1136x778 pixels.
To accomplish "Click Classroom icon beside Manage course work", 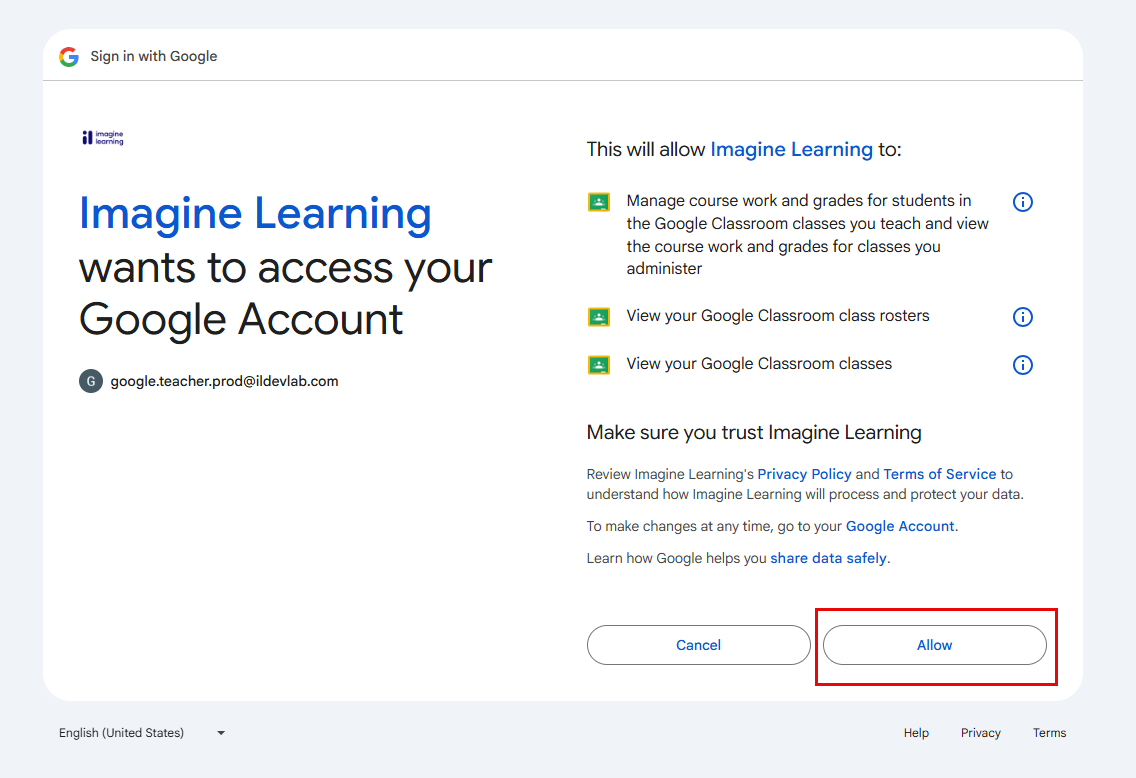I will click(598, 202).
